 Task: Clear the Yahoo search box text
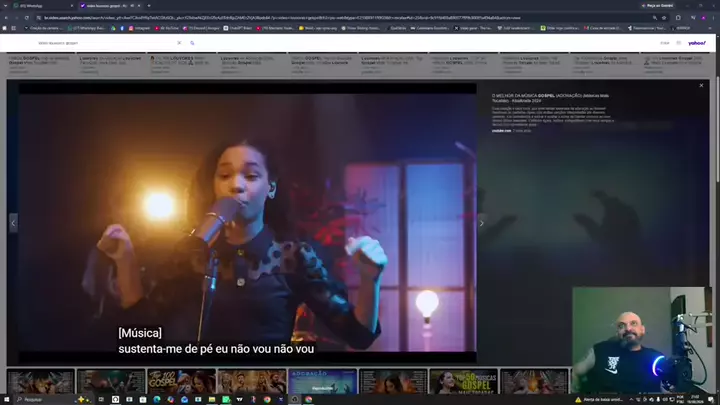tap(179, 43)
